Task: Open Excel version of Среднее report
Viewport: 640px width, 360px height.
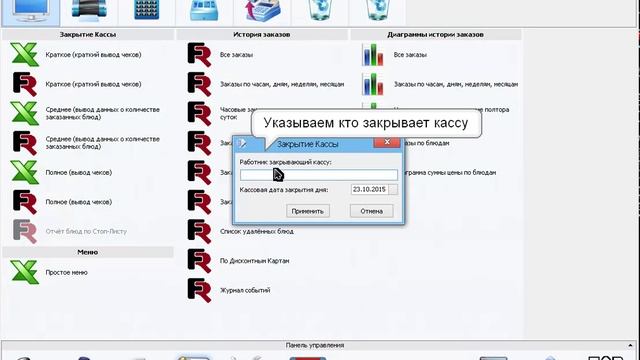Action: tap(24, 113)
